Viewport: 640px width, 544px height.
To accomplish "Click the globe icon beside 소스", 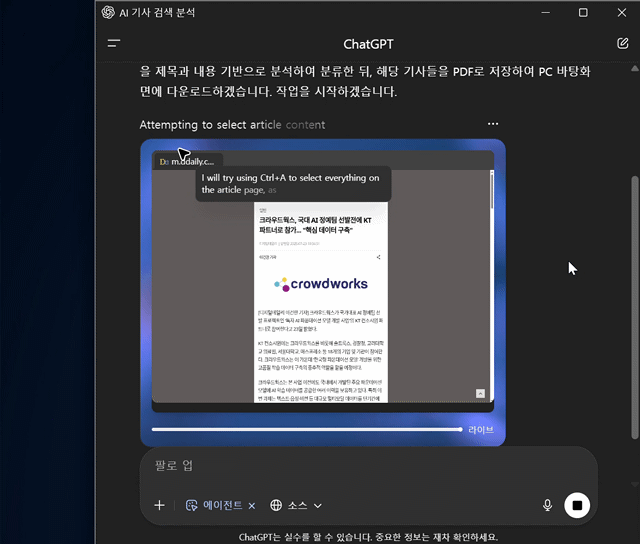I will click(x=277, y=506).
